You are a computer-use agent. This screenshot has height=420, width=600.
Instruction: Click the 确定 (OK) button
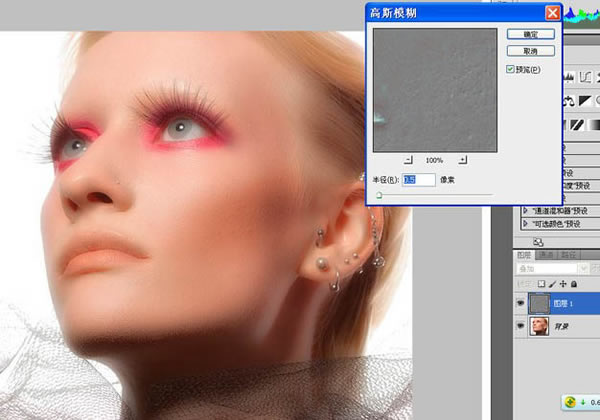(x=530, y=34)
